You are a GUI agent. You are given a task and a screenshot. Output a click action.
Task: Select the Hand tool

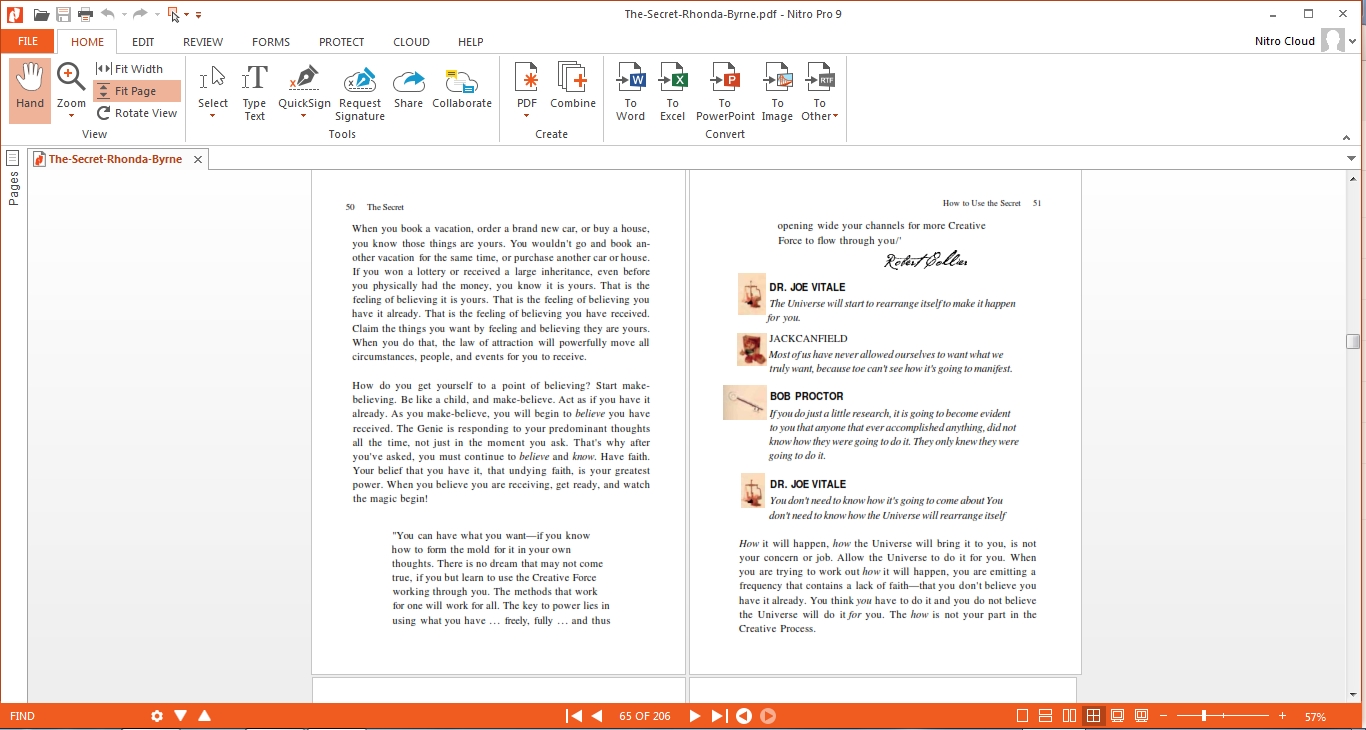(30, 90)
